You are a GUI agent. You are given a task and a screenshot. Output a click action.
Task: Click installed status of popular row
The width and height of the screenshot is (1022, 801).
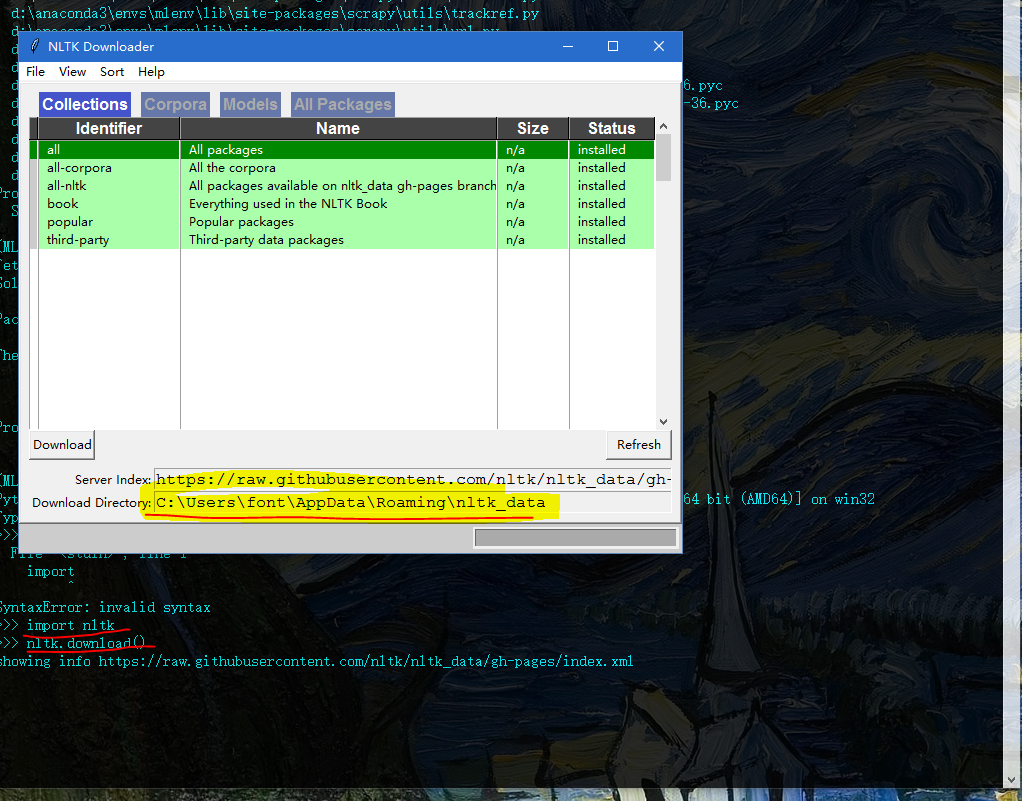pos(601,222)
